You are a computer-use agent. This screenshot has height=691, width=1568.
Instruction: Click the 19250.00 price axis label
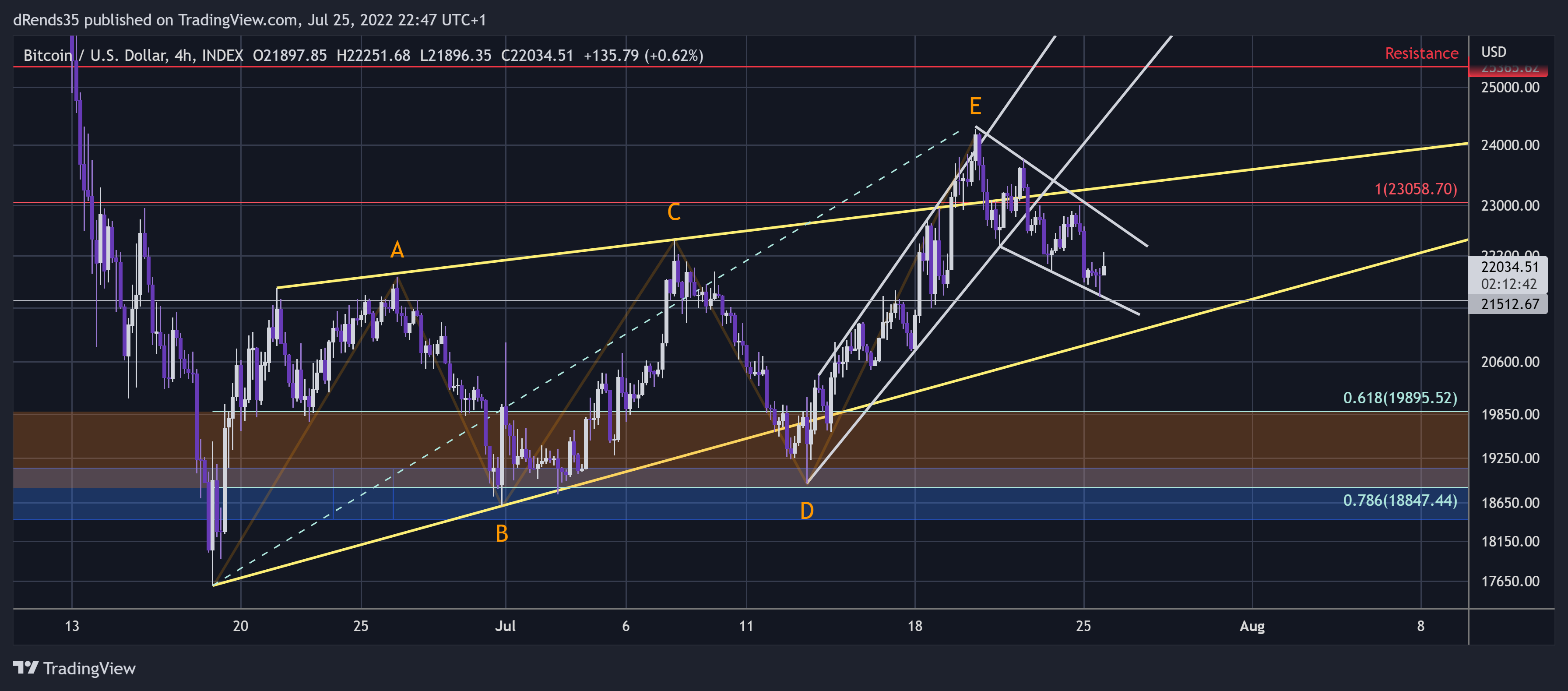pos(1510,458)
